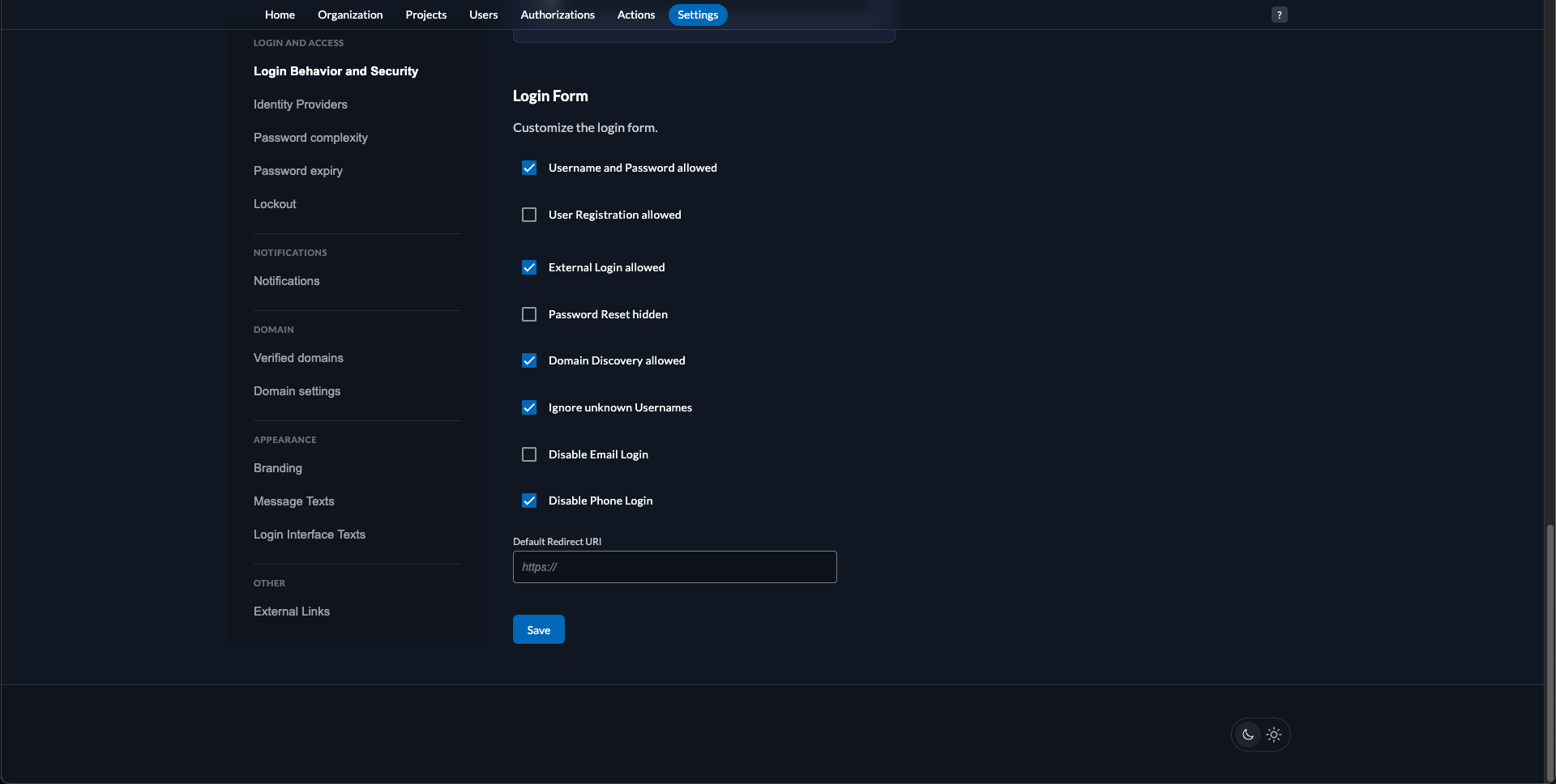
Task: Go to Notifications settings
Action: 287,281
